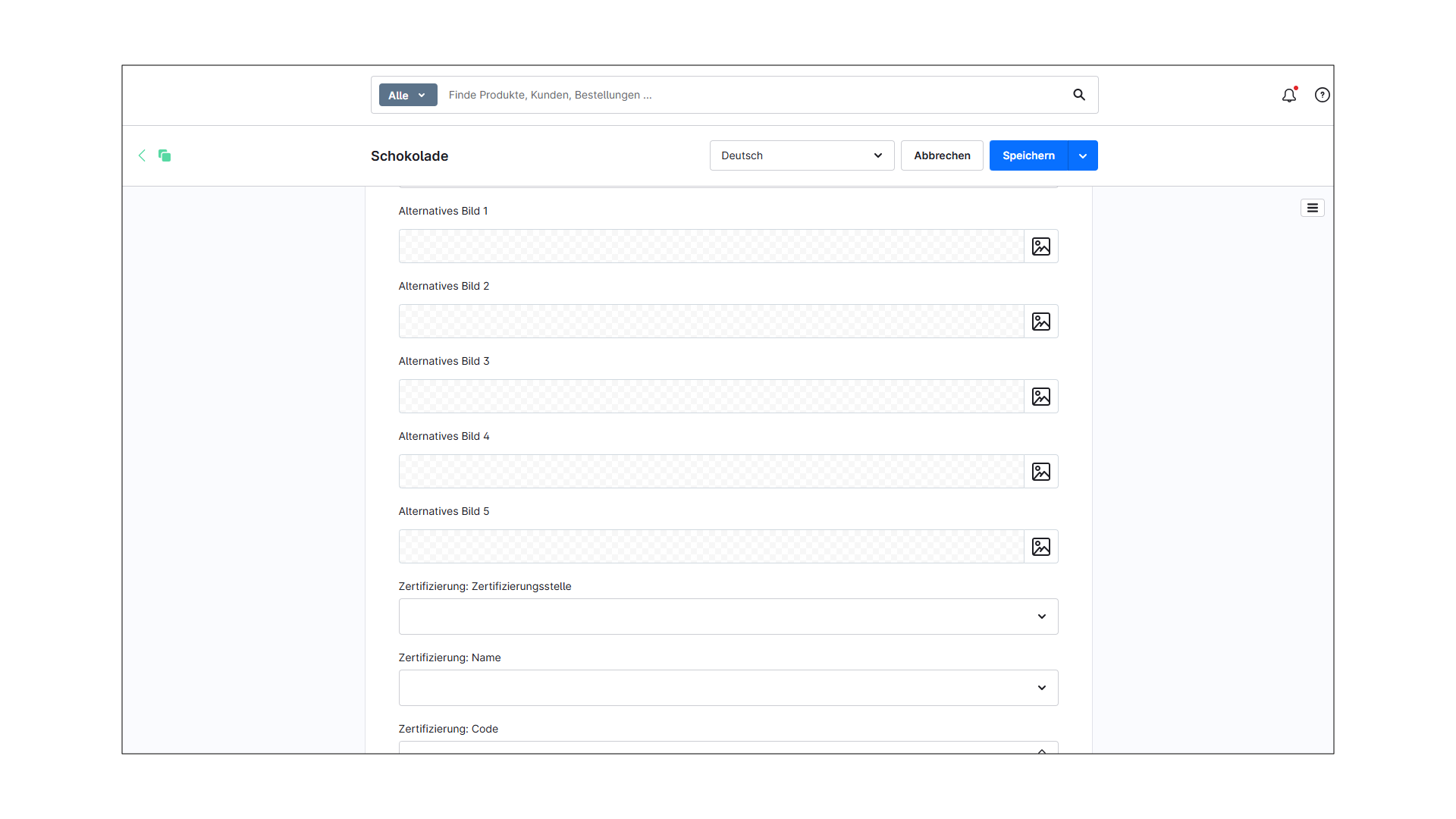Viewport: 1456px width, 819px height.
Task: Open the help menu icon
Action: pyautogui.click(x=1322, y=95)
